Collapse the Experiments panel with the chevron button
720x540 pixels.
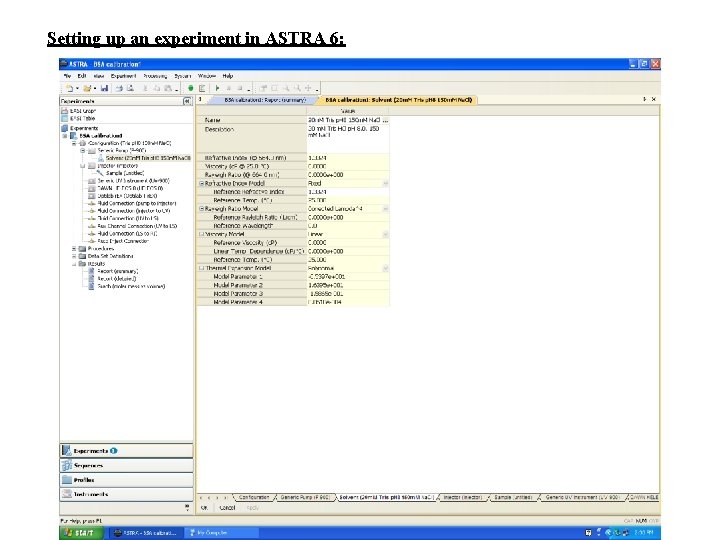[x=187, y=101]
